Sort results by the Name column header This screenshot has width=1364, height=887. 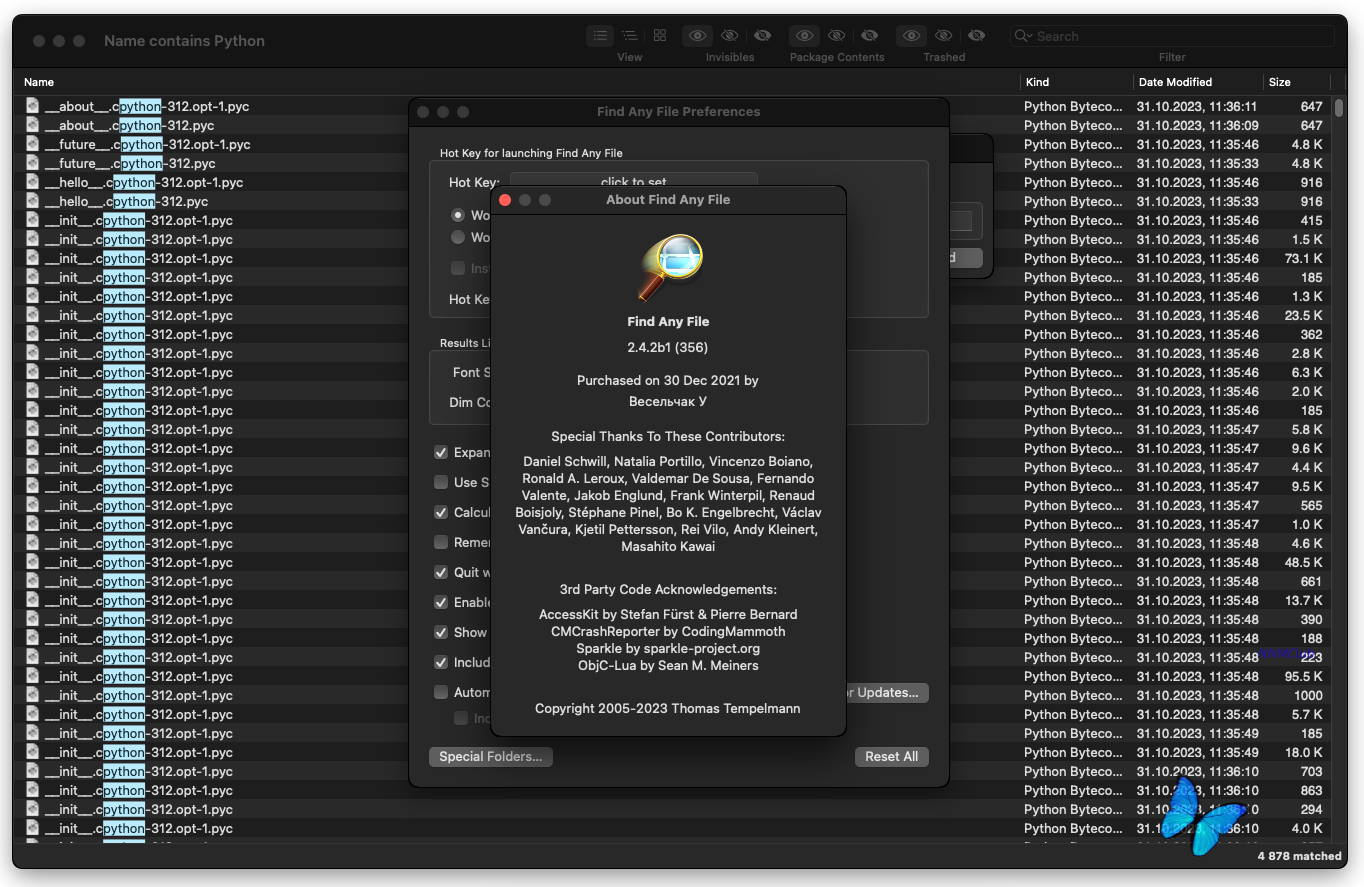(39, 82)
